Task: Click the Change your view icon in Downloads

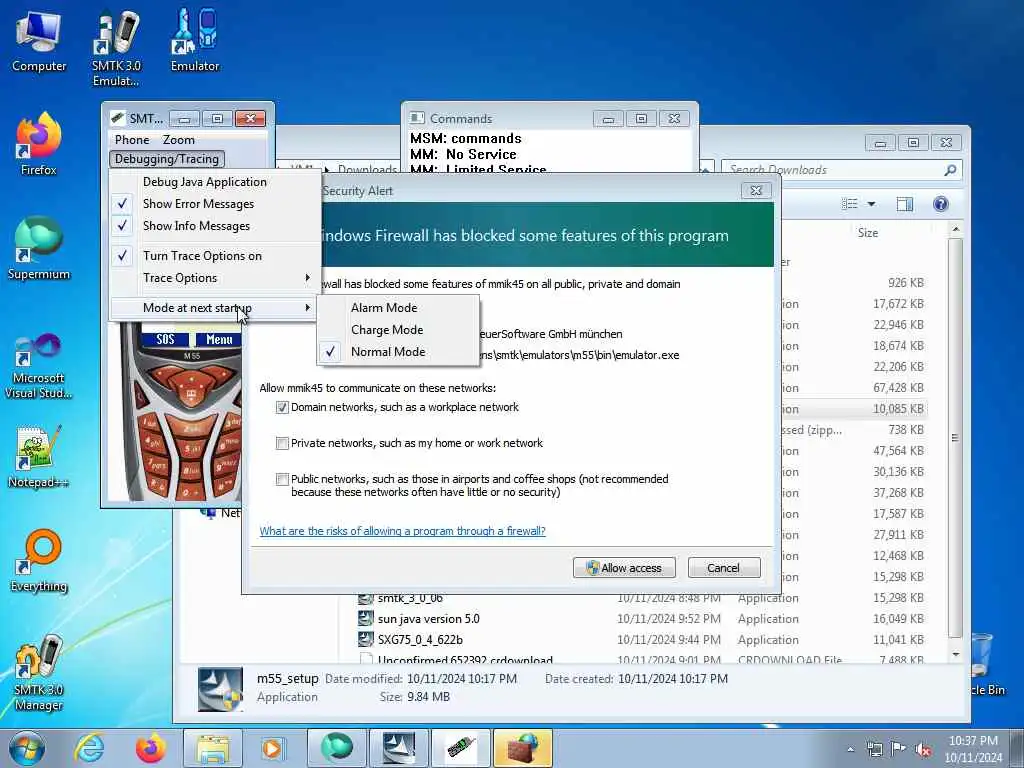Action: coord(850,204)
